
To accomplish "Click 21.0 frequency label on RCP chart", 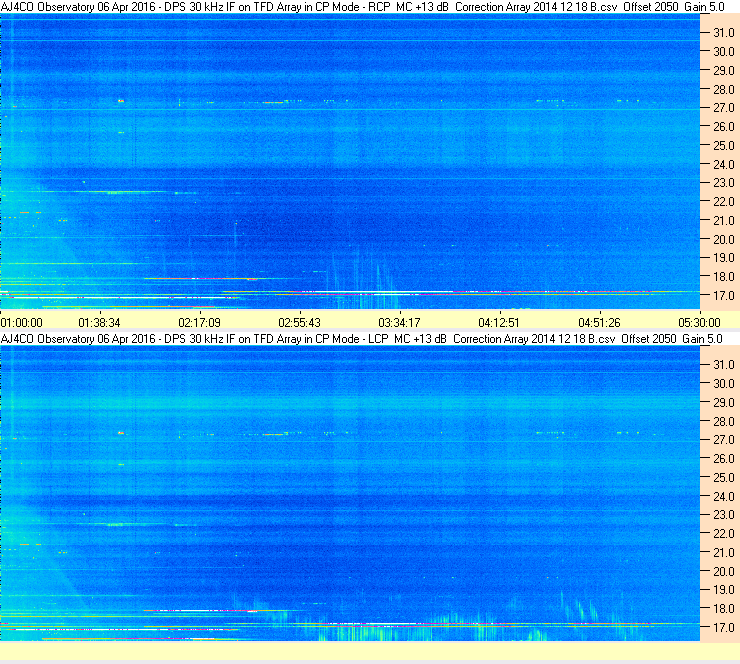I will 724,221.
